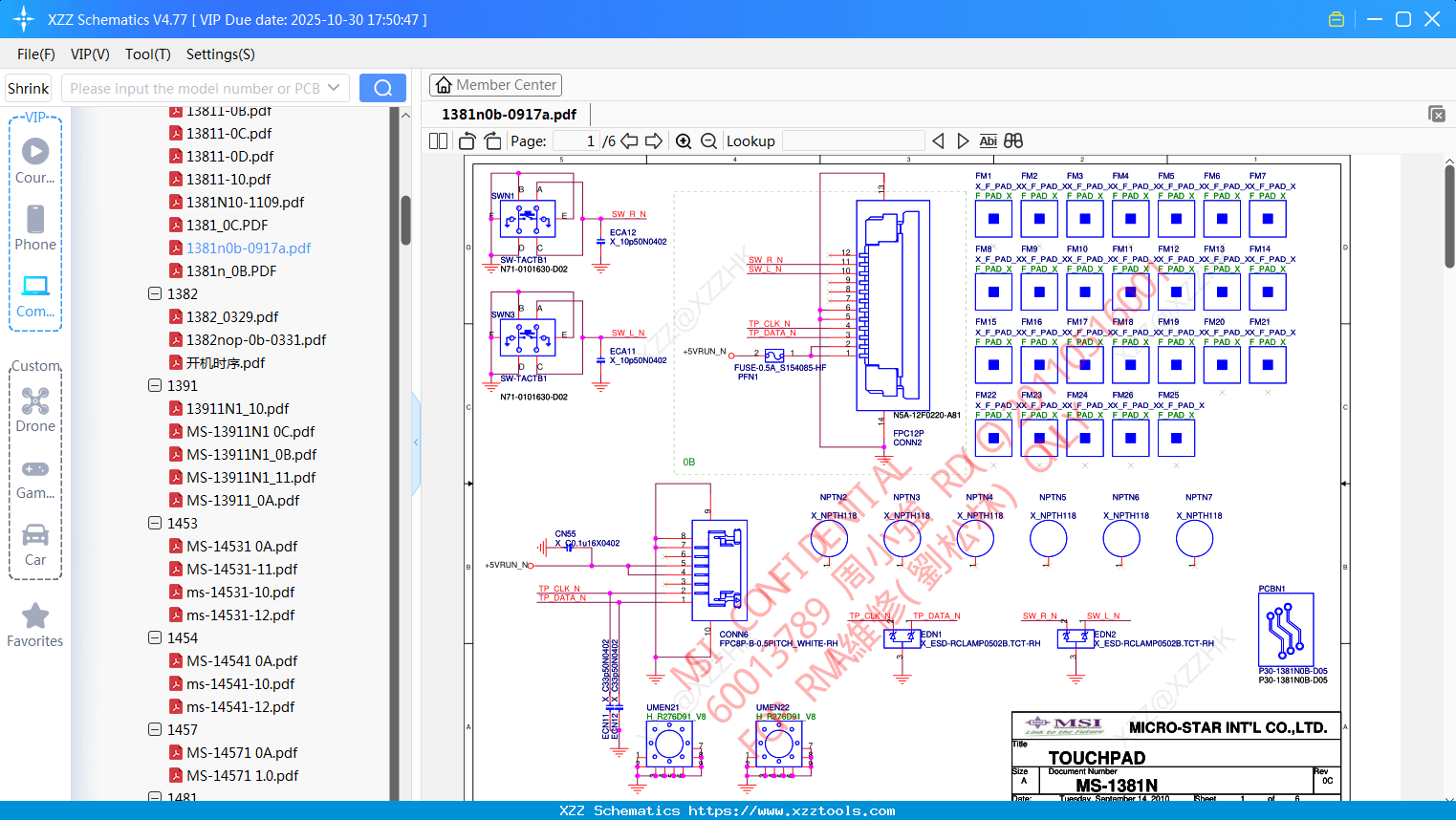The height and width of the screenshot is (820, 1456).
Task: Open the Drone category in sidebar
Action: (35, 410)
